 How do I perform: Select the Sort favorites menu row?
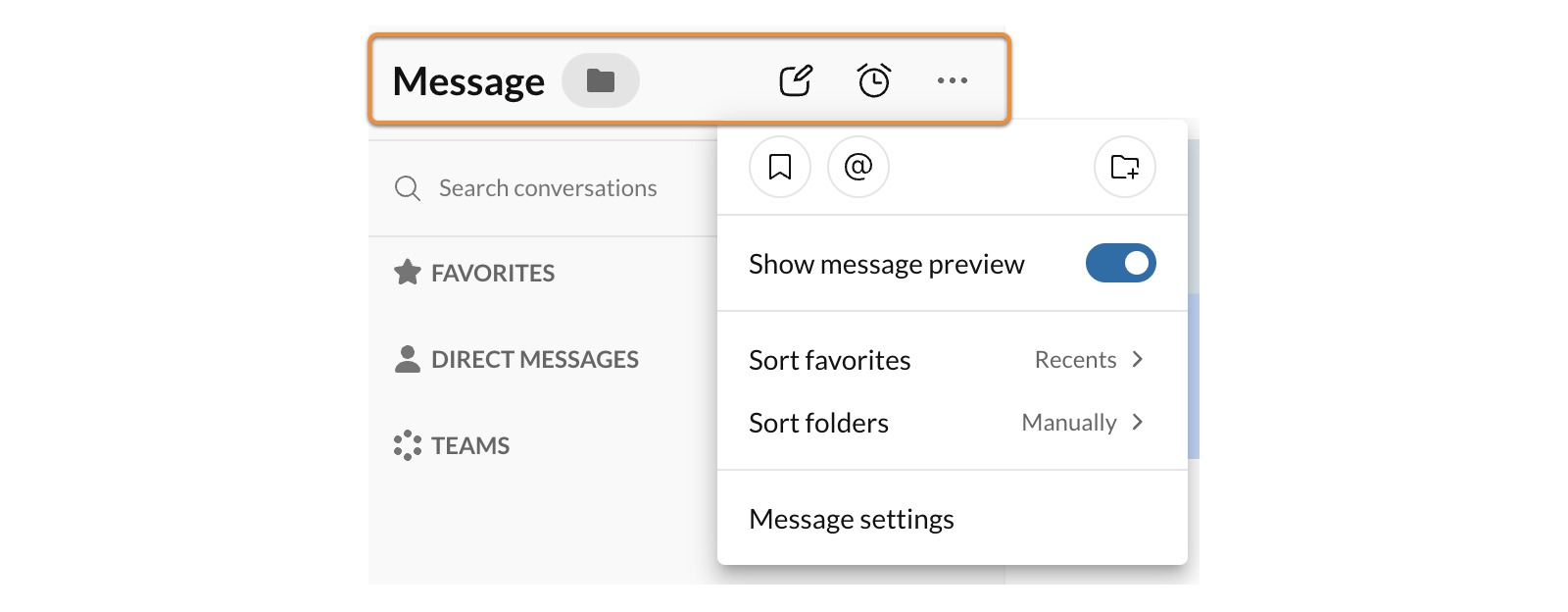(830, 360)
